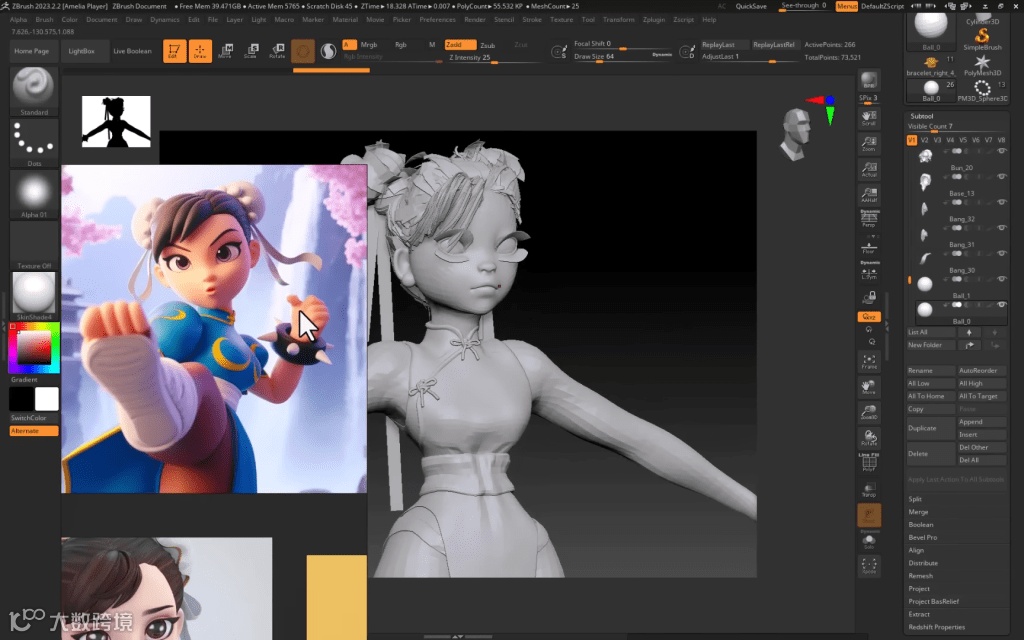Toggle Persp perspective view
The height and width of the screenshot is (640, 1024).
pyautogui.click(x=869, y=219)
